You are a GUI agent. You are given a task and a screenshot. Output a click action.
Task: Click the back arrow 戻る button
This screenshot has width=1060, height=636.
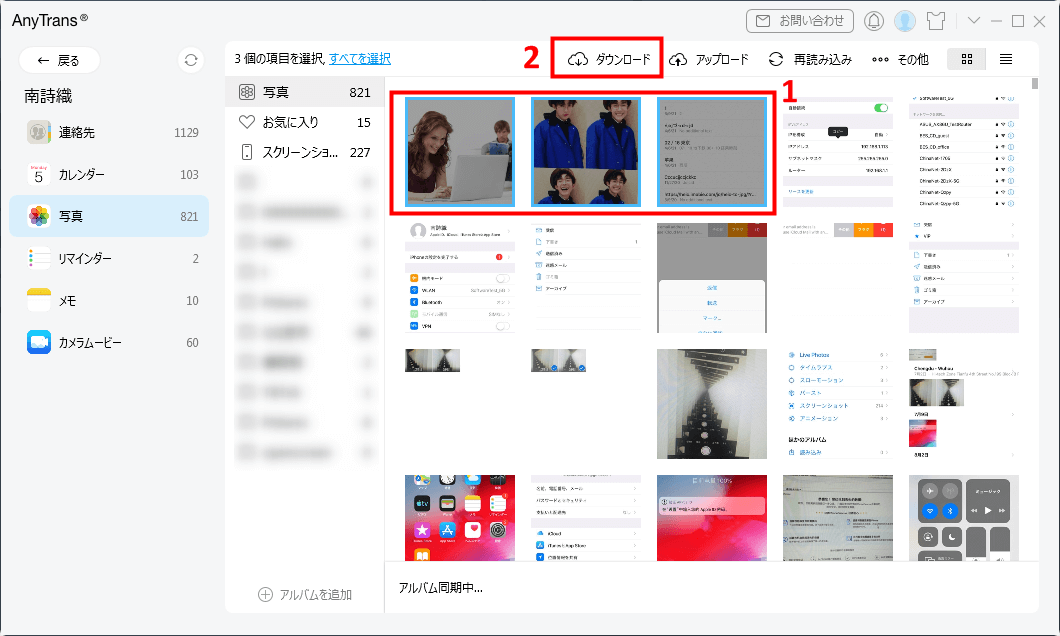[x=59, y=60]
